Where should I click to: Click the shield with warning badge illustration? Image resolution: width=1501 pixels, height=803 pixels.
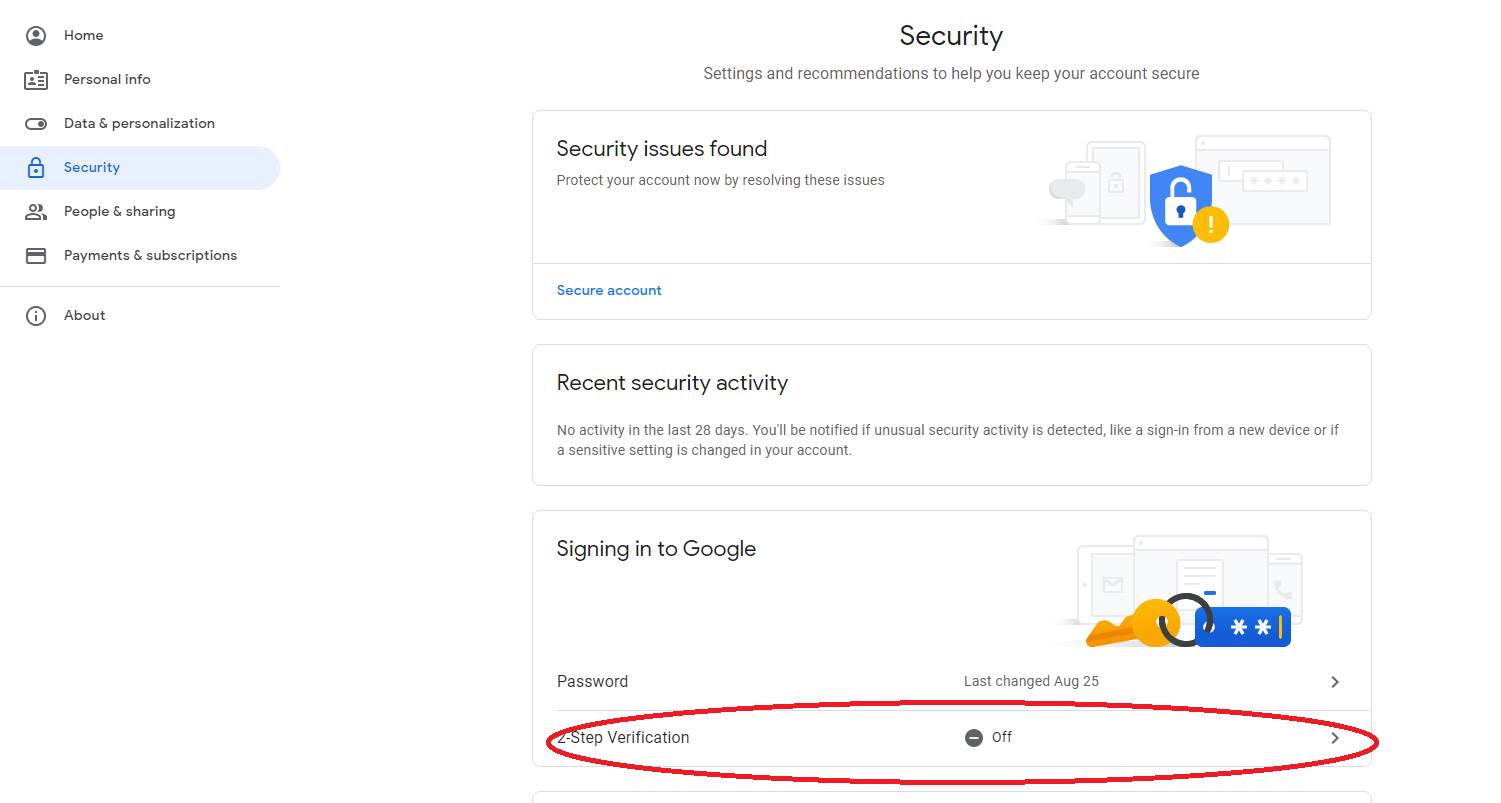(1187, 207)
